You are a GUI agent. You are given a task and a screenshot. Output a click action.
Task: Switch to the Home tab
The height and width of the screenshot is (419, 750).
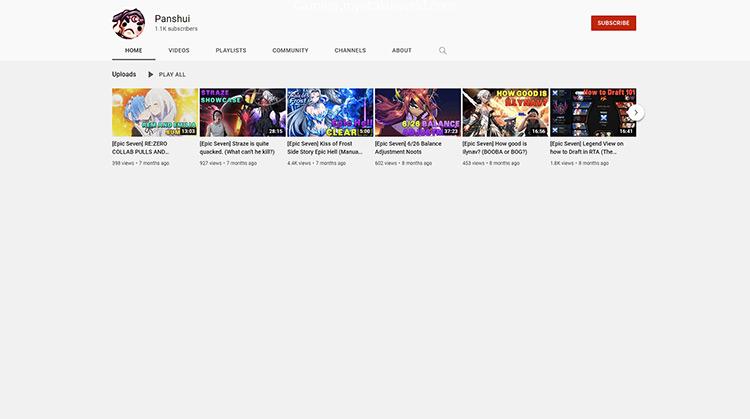133,50
